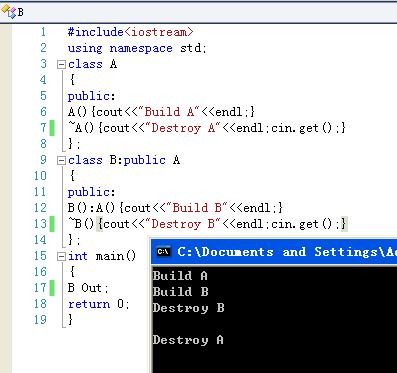The image size is (397, 373).
Task: Click 'using namespace std;' line
Action: (137, 48)
